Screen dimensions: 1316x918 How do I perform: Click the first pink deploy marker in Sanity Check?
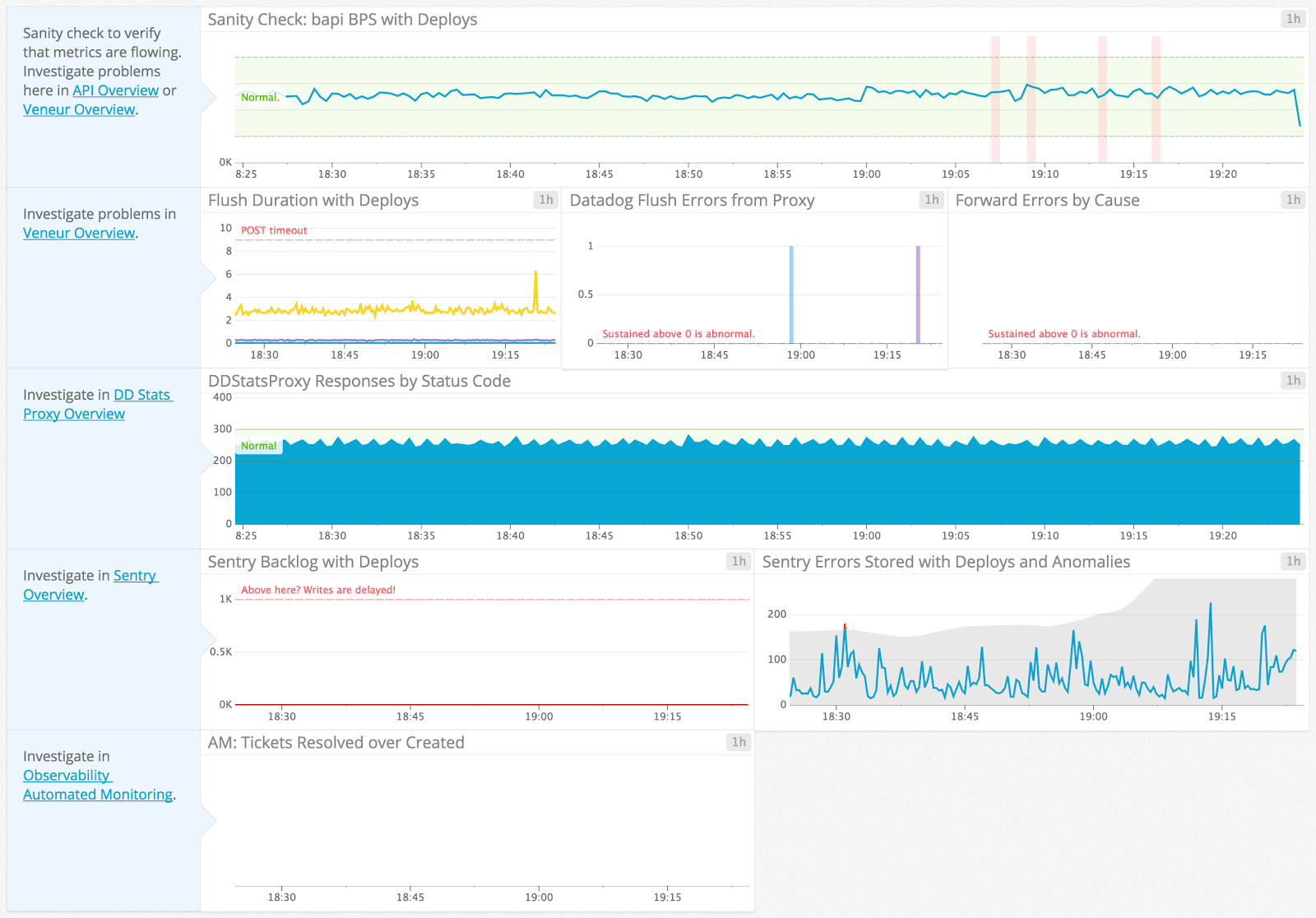(x=995, y=99)
